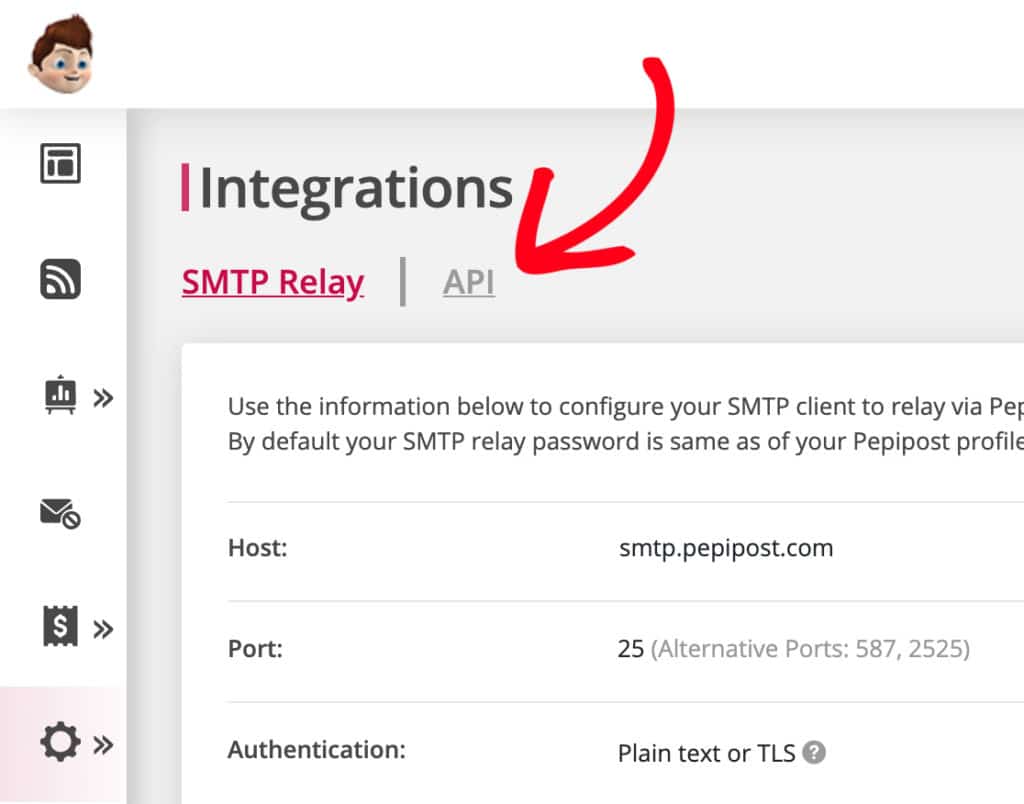Open the Settings gear icon
Image resolution: width=1024 pixels, height=804 pixels.
pyautogui.click(x=60, y=742)
